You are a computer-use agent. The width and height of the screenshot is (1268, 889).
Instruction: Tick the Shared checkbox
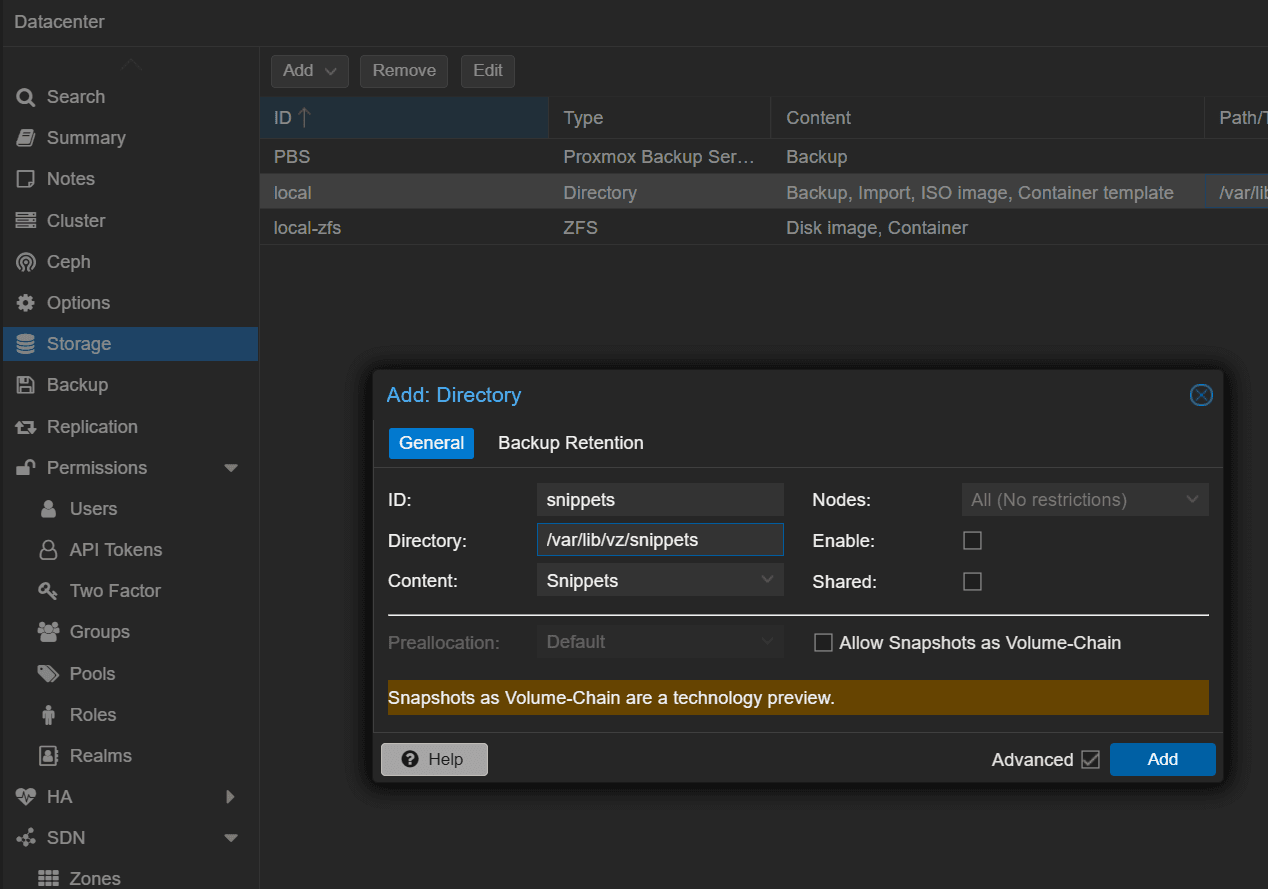coord(972,582)
